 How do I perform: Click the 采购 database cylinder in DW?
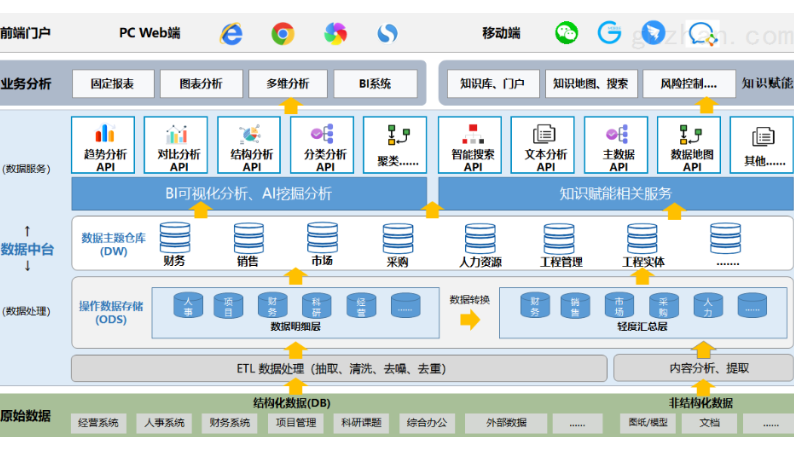coord(398,238)
